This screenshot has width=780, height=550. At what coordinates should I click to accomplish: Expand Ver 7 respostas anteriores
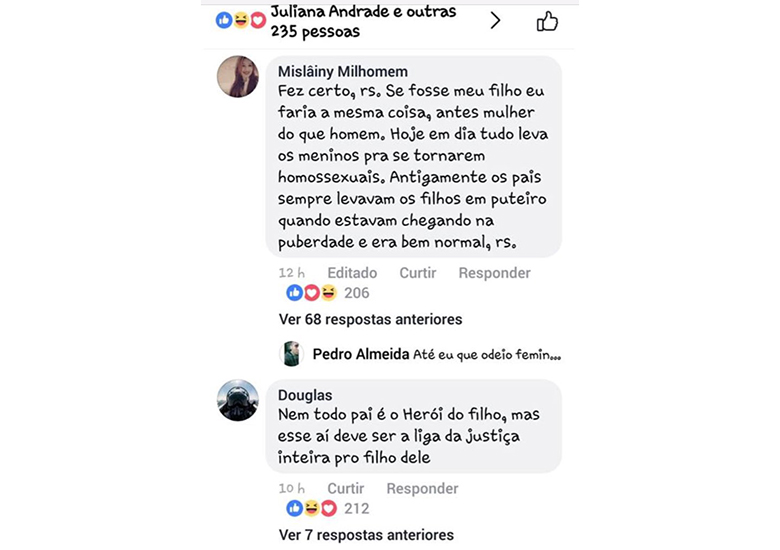(x=366, y=535)
